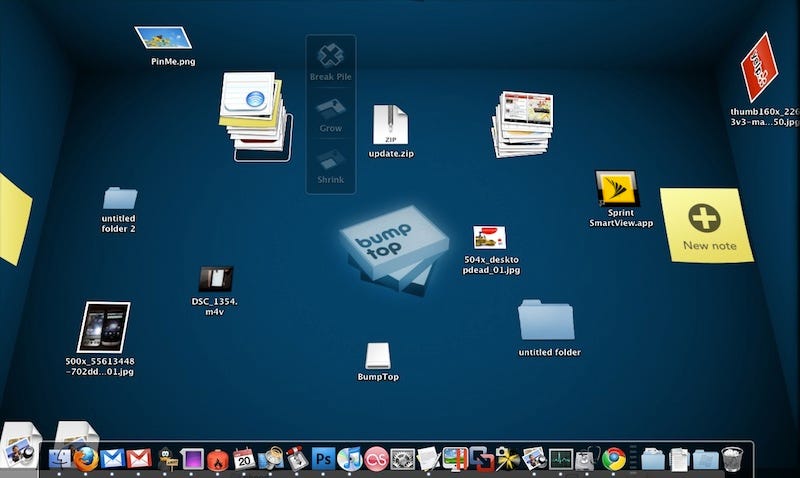Open TextEdit paper-and-pen dock icon
This screenshot has width=800, height=478.
pyautogui.click(x=429, y=459)
